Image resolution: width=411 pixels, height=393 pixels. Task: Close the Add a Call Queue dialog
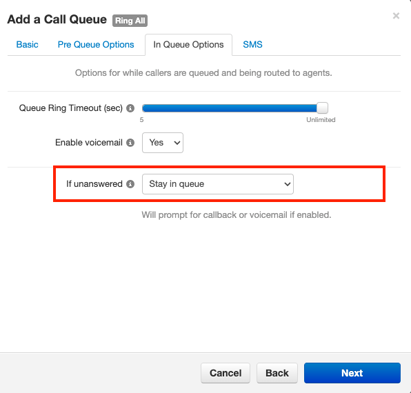coord(396,16)
